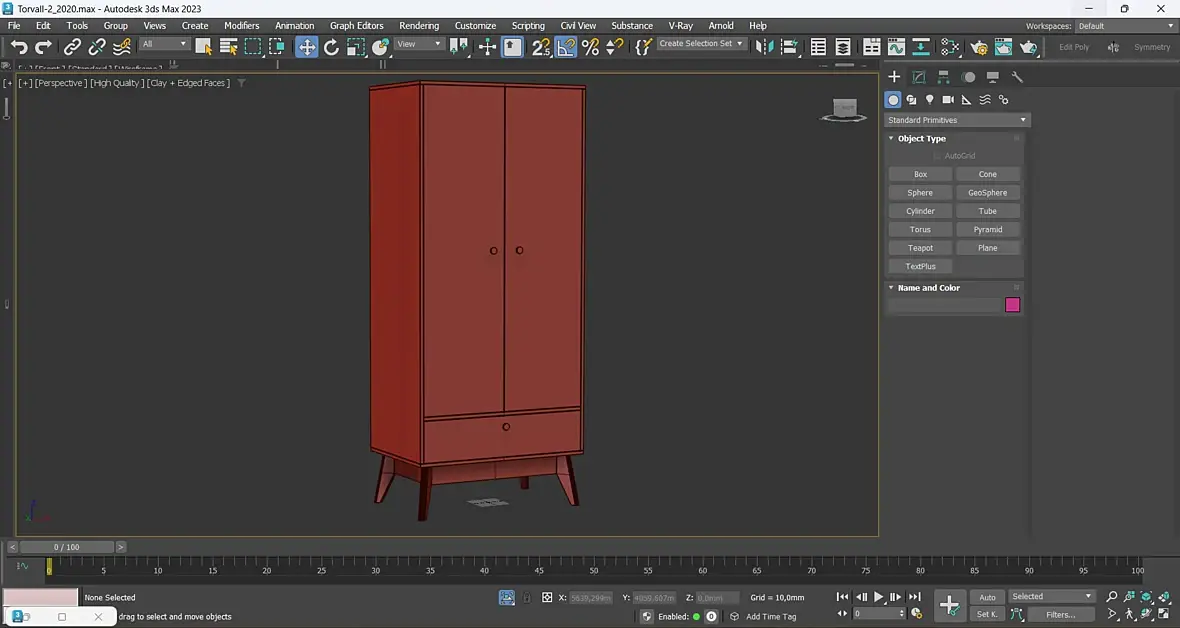Switch to Cameras category in Create panel
The height and width of the screenshot is (628, 1180).
coord(948,100)
